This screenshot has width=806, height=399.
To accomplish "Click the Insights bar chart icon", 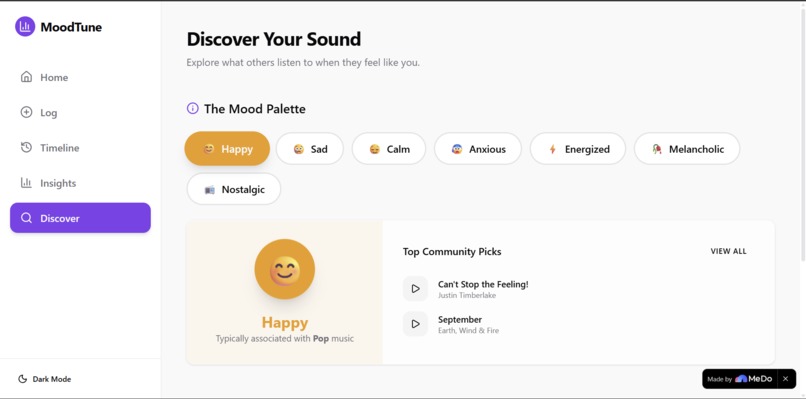I will click(x=26, y=183).
